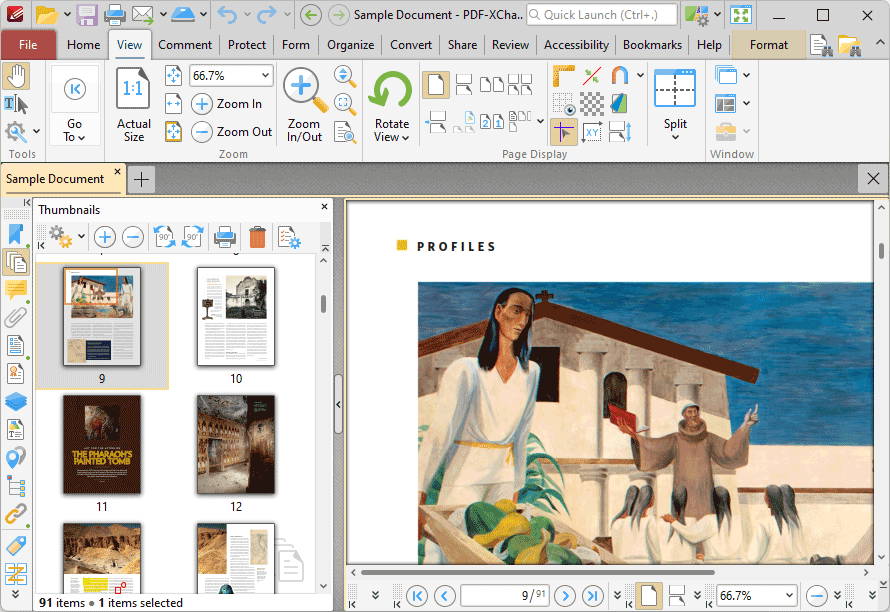Select the Hand tool
Viewport: 890px width, 612px height.
coord(16,77)
